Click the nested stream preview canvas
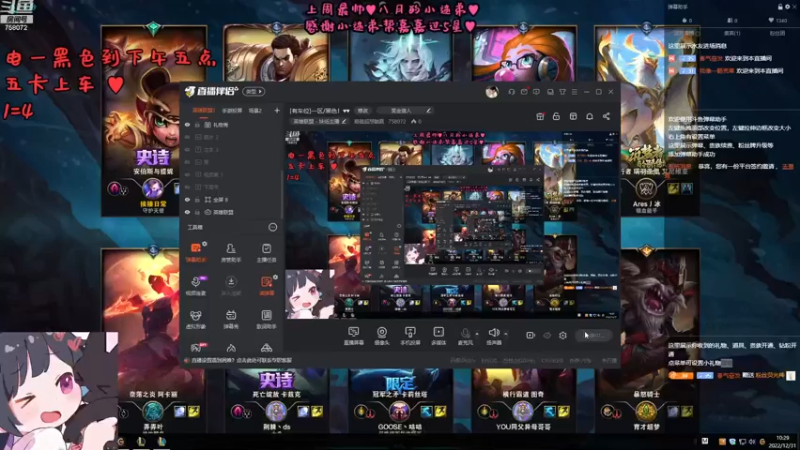800x450 pixels. click(452, 224)
